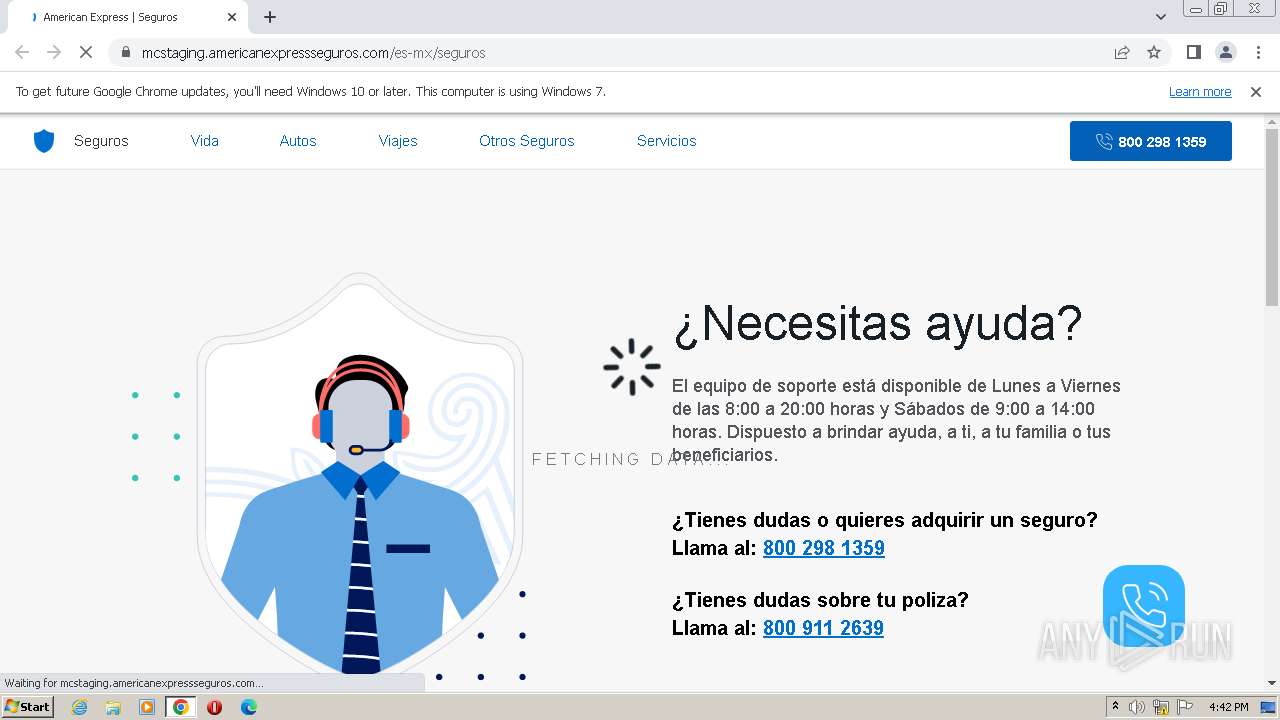
Task: Launch Internet Explorer from taskbar
Action: (79, 707)
